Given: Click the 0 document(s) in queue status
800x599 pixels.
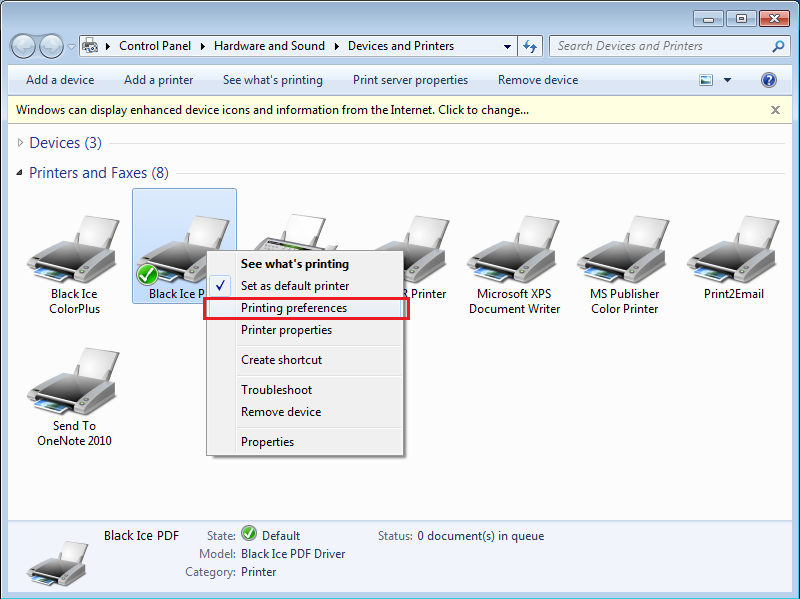Looking at the screenshot, I should pyautogui.click(x=481, y=536).
